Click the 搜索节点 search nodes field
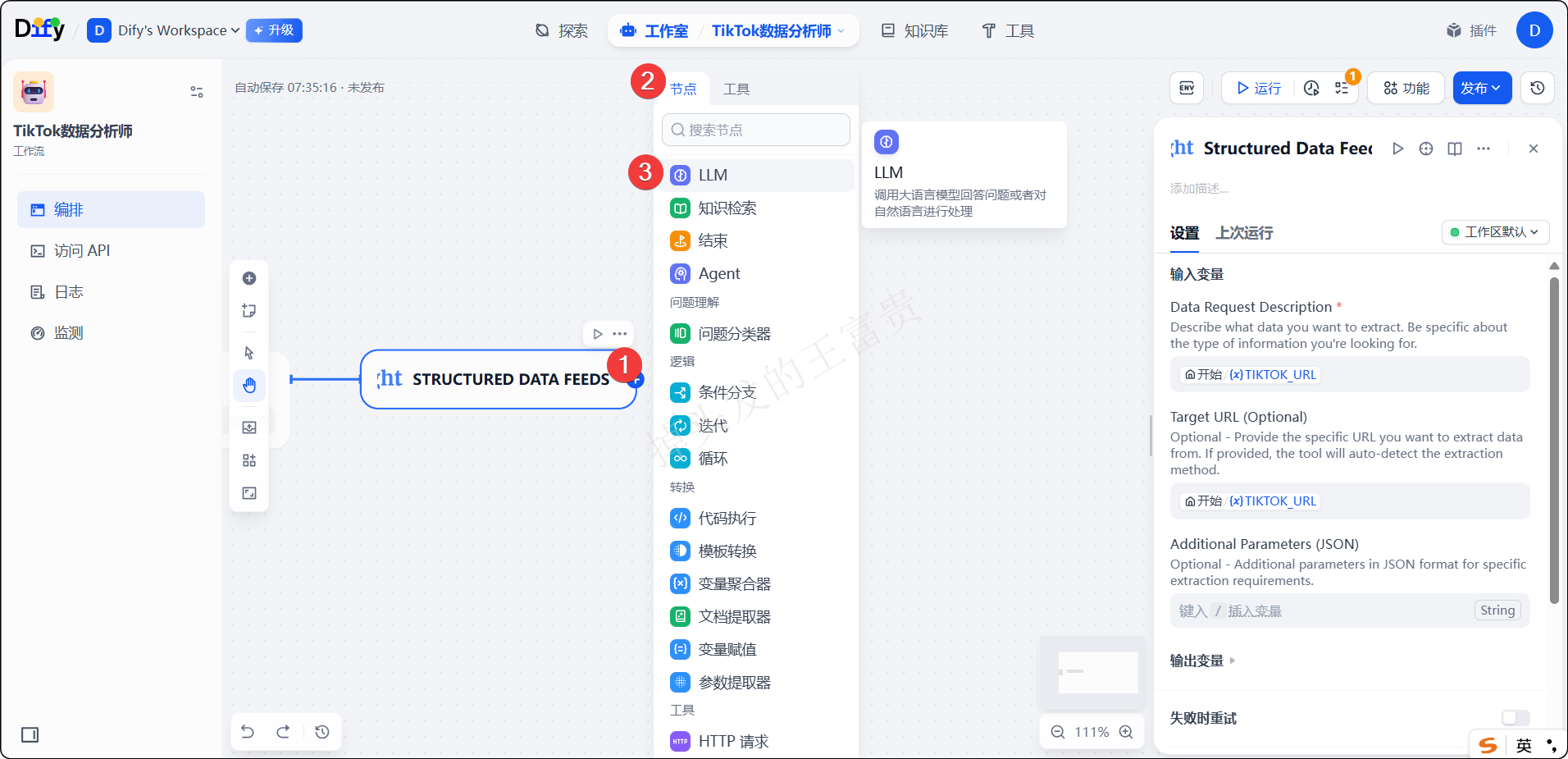Image resolution: width=1568 pixels, height=759 pixels. click(x=756, y=130)
